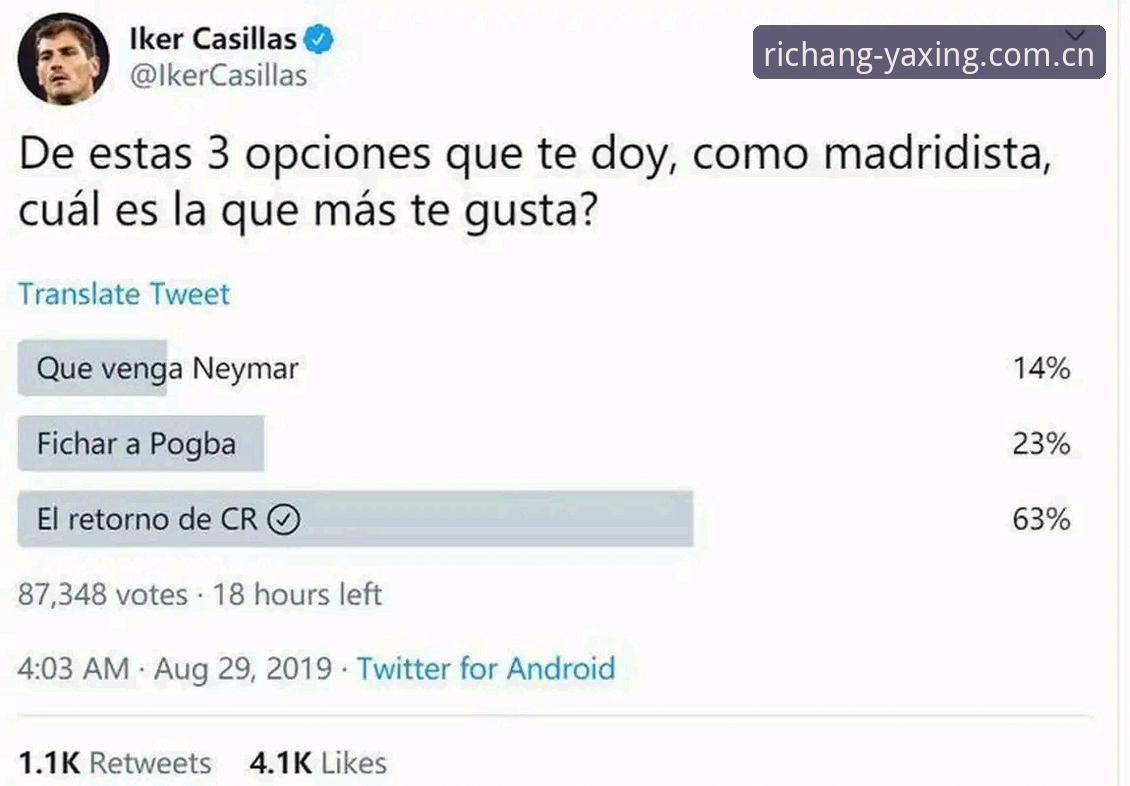This screenshot has height=786, width=1130.
Task: Click the 23% poll result
Action: coord(1041,444)
